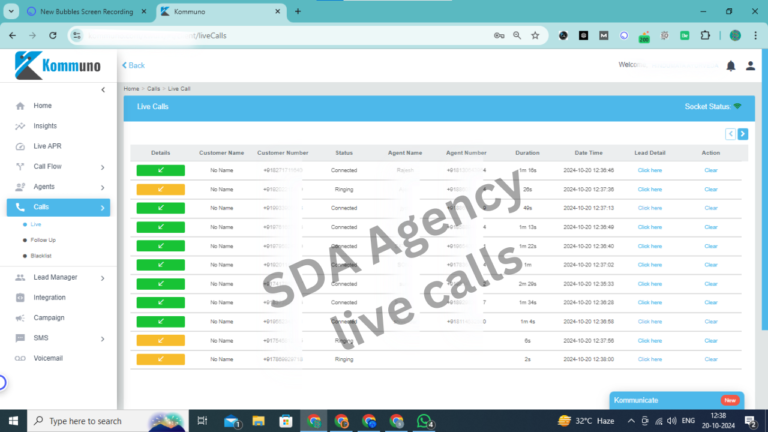Expand the Agents submenu chevron
Viewport: 768px width, 432px height.
(x=102, y=187)
